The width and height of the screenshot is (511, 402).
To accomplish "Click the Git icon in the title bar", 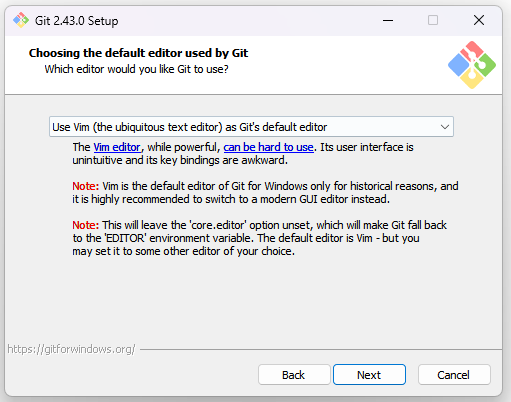I will pyautogui.click(x=21, y=20).
